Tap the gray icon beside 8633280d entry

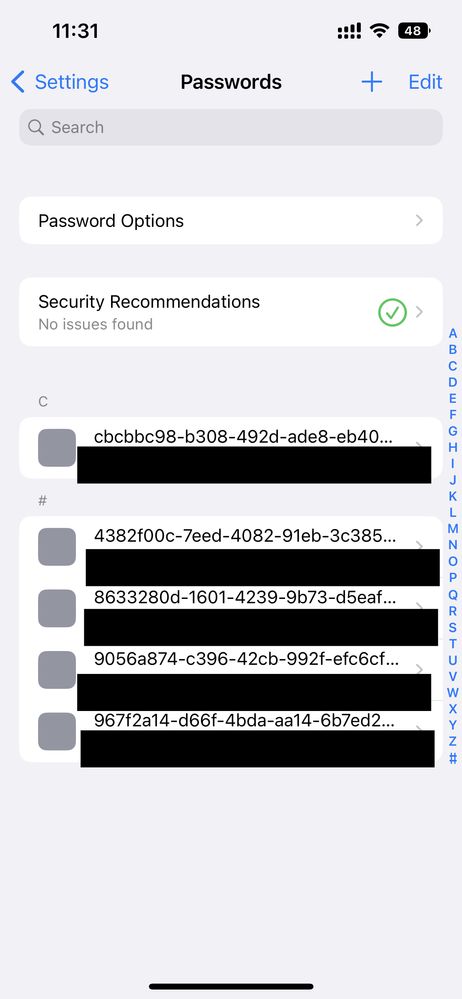[x=57, y=608]
